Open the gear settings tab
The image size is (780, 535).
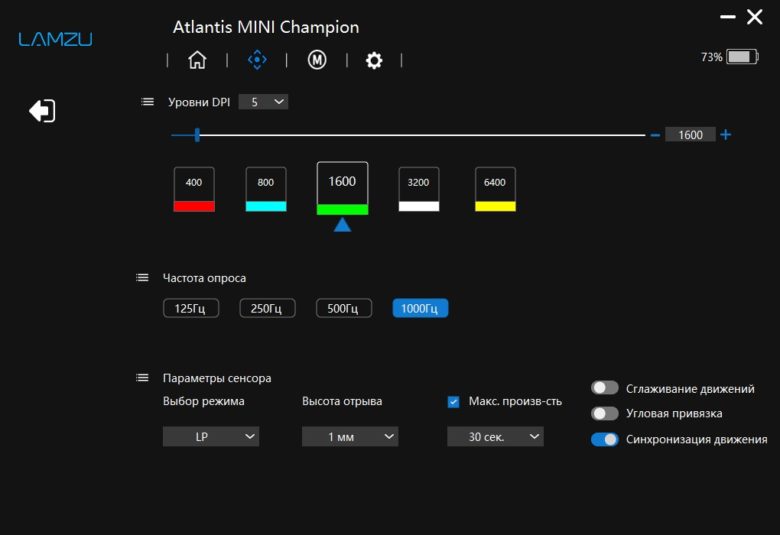click(374, 60)
